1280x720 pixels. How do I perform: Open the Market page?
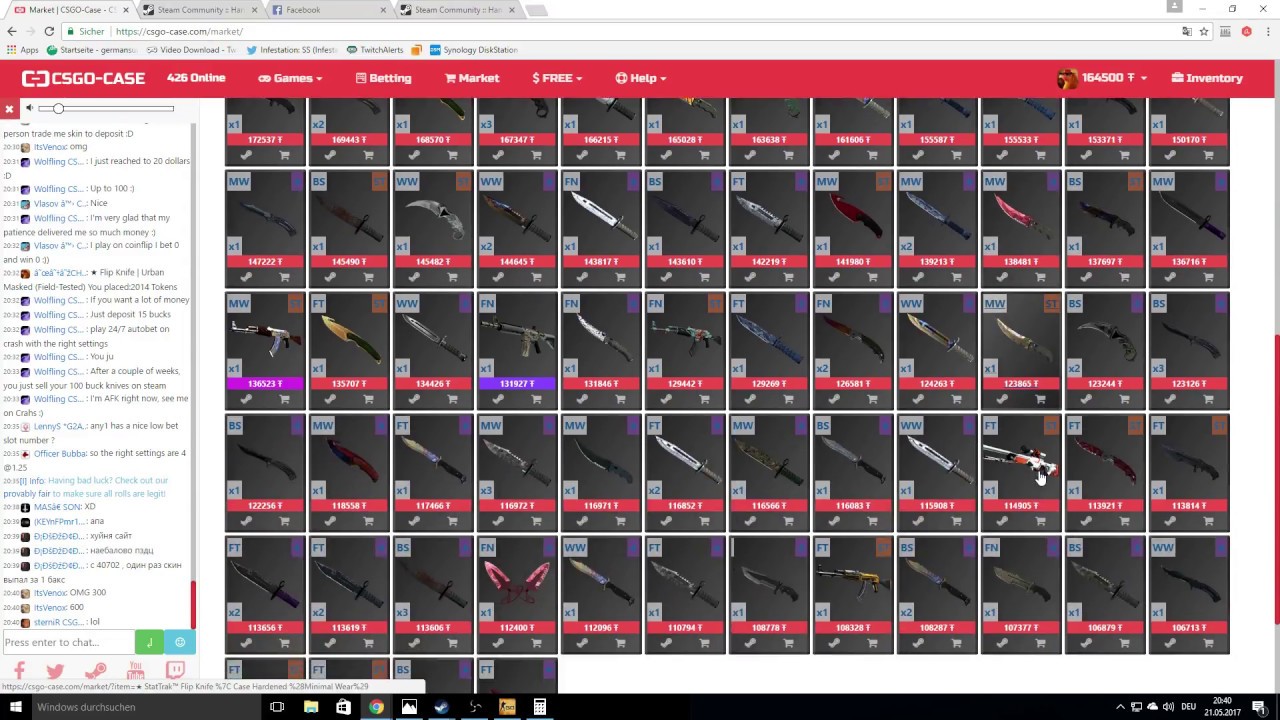(x=472, y=78)
